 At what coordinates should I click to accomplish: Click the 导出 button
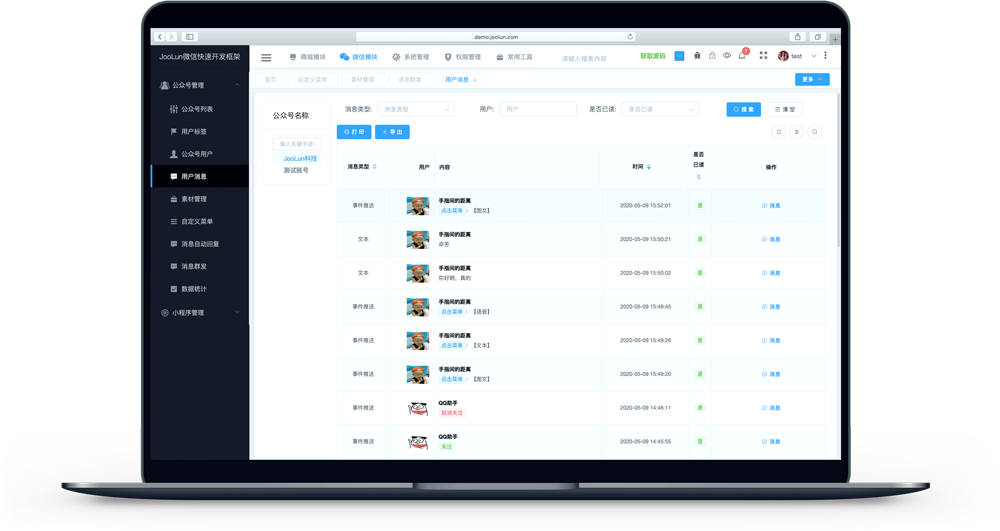[392, 132]
